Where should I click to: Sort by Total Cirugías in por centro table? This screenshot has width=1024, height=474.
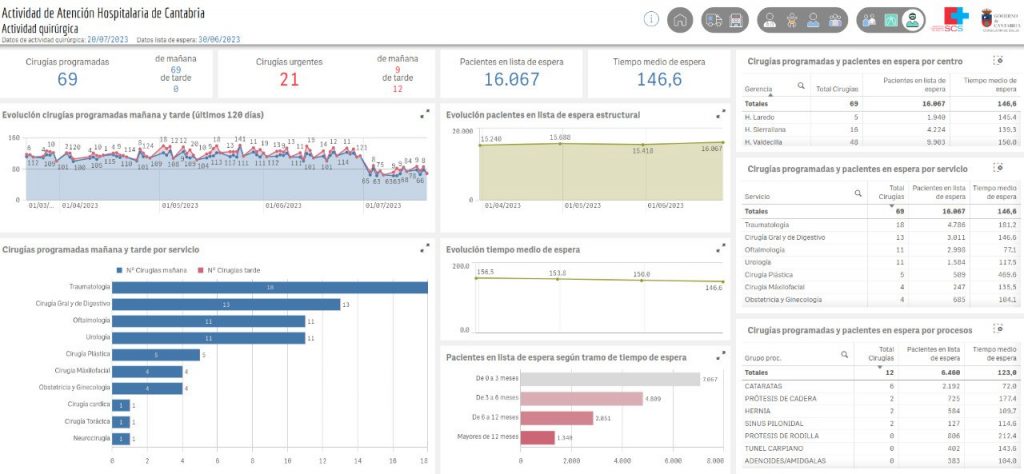tap(838, 90)
